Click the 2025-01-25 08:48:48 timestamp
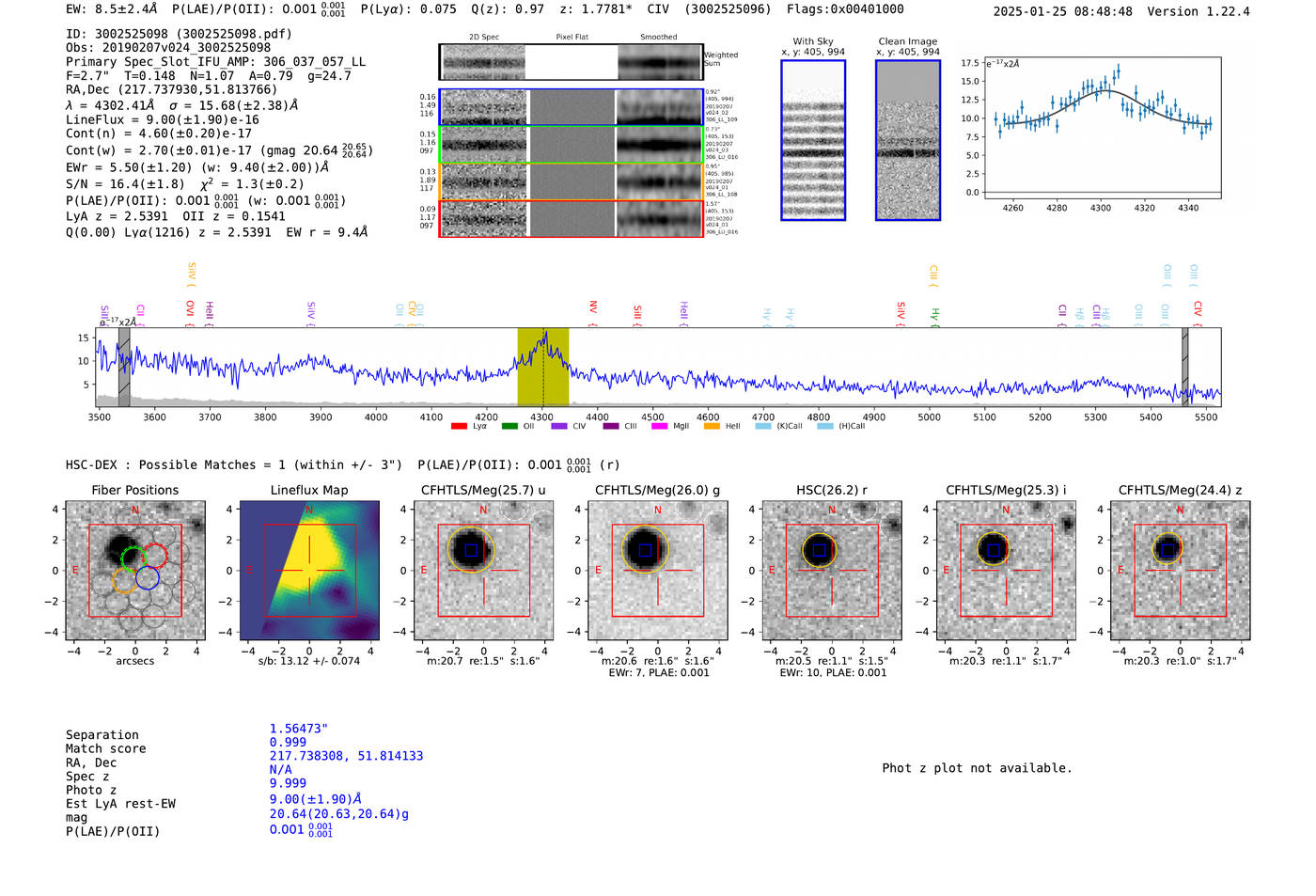This screenshot has height=896, width=1316. tap(1063, 11)
